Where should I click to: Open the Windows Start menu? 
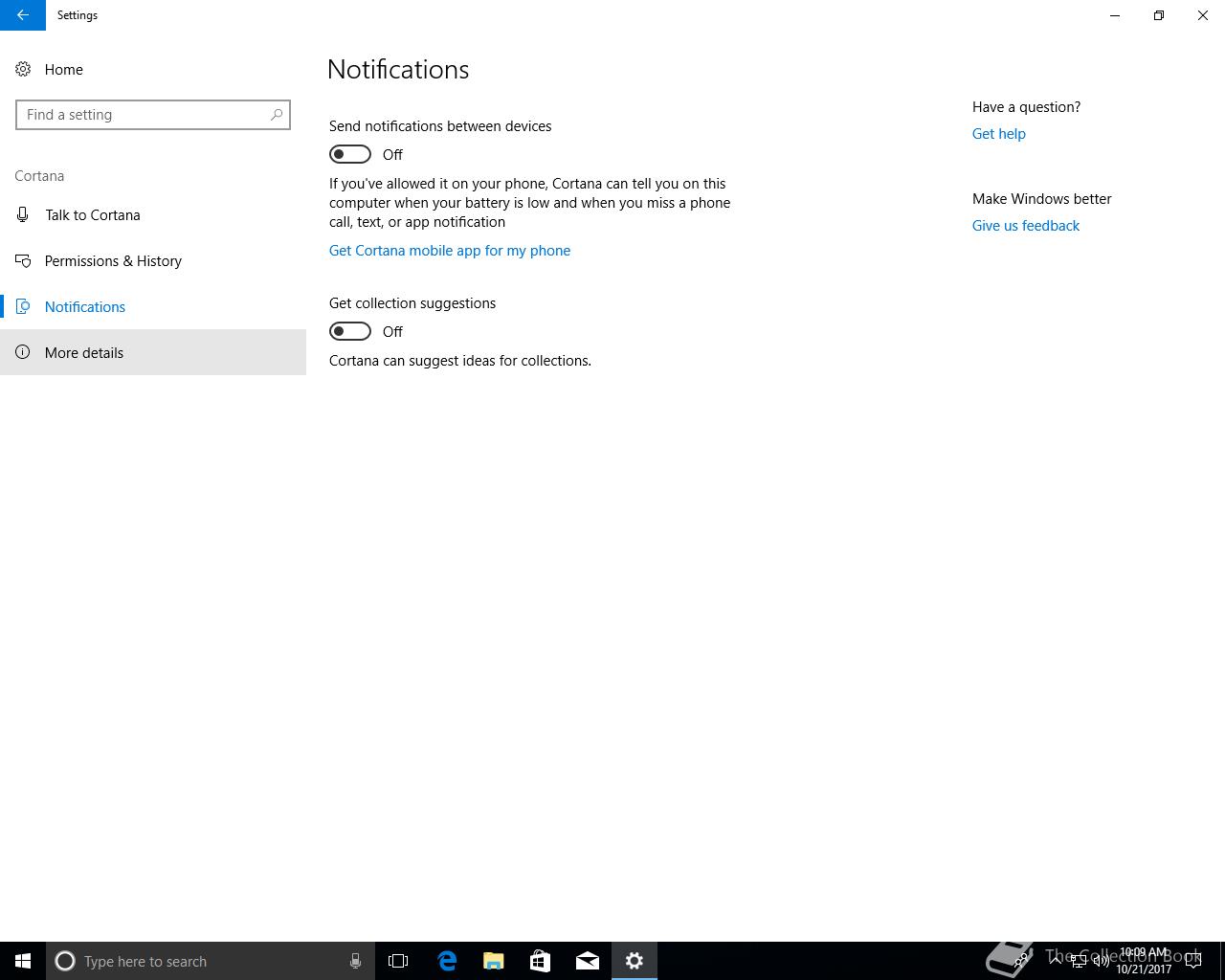click(23, 961)
